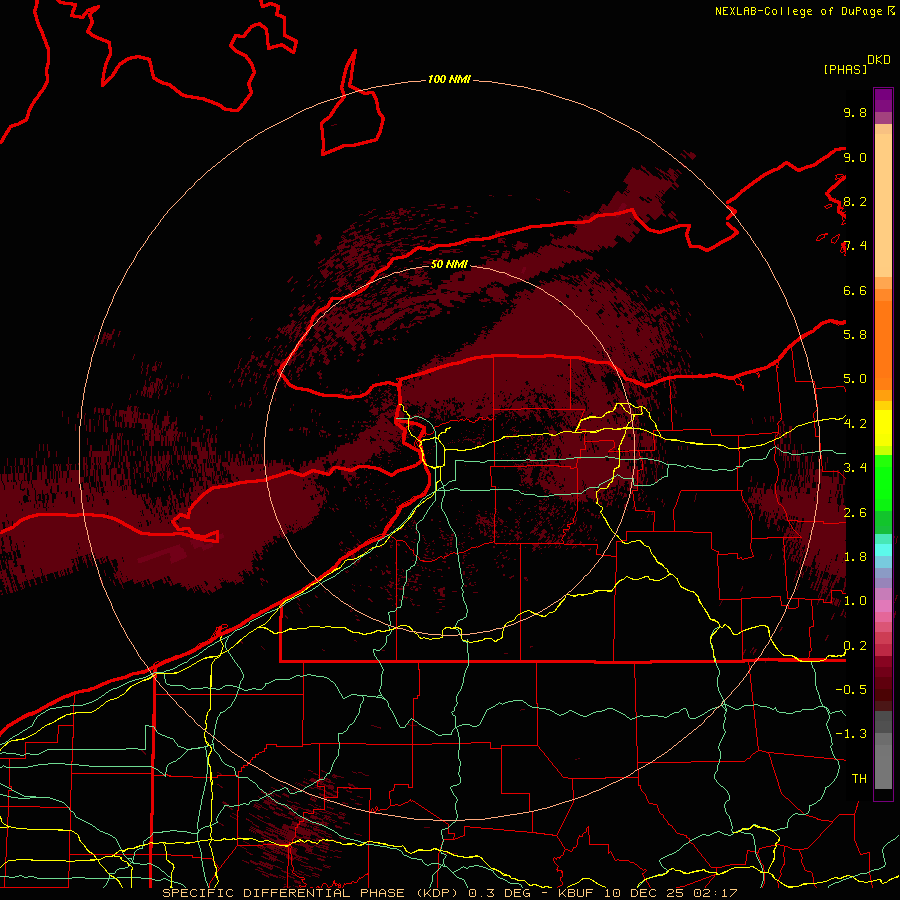Click the 3.4 value on color scale
This screenshot has height=900, width=900.
[x=855, y=468]
